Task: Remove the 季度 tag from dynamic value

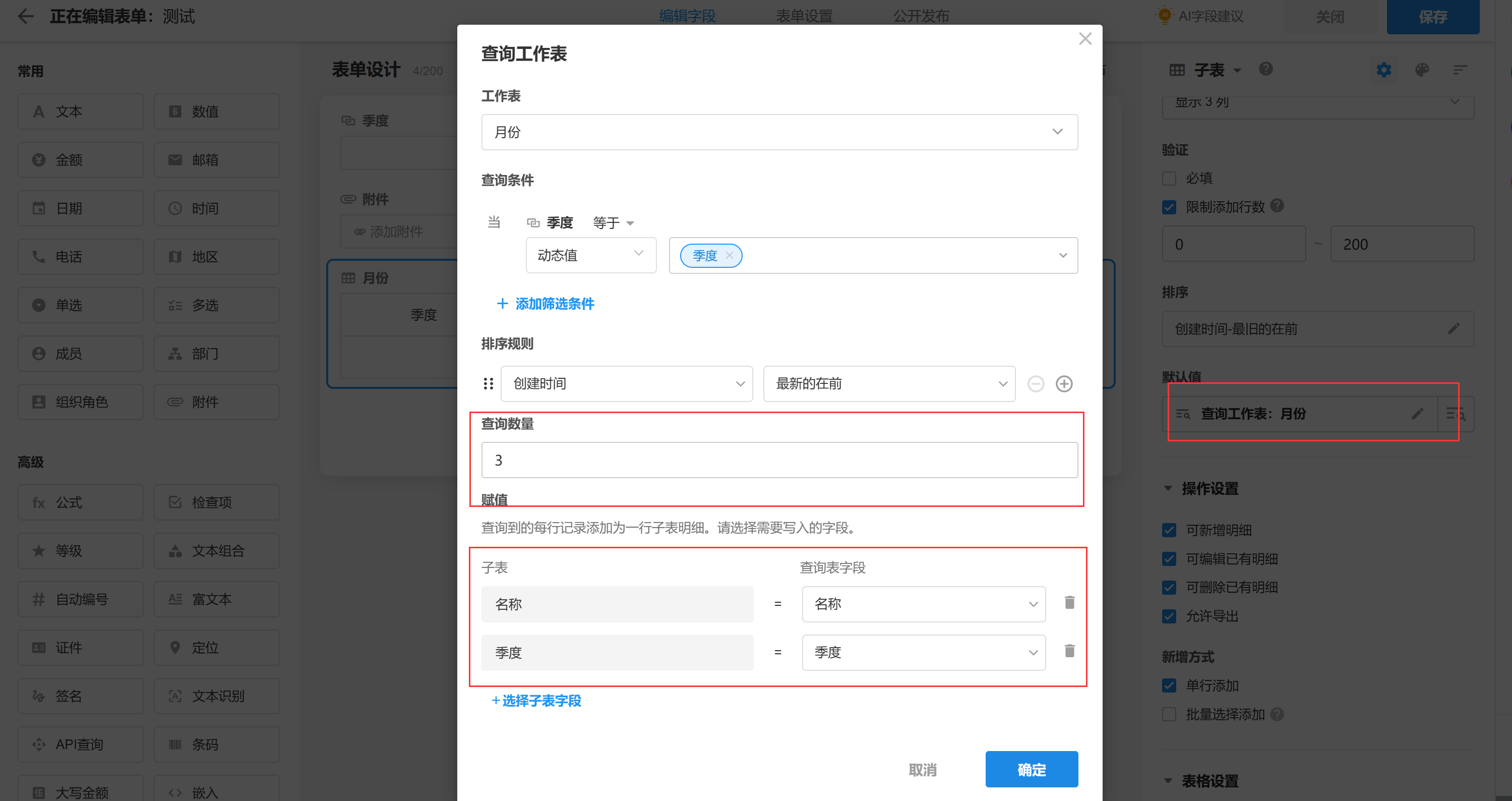Action: pos(729,255)
